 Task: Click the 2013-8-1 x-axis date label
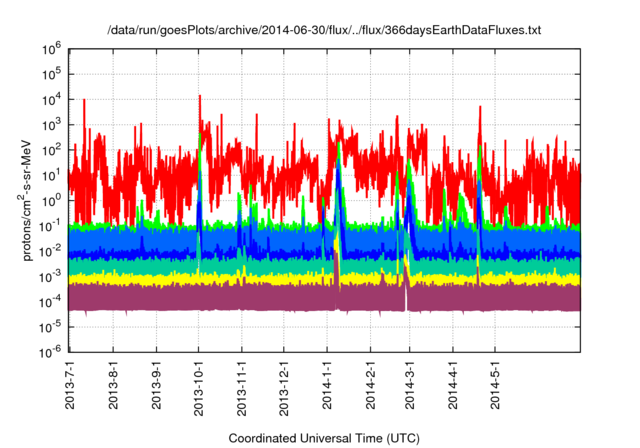pos(113,385)
